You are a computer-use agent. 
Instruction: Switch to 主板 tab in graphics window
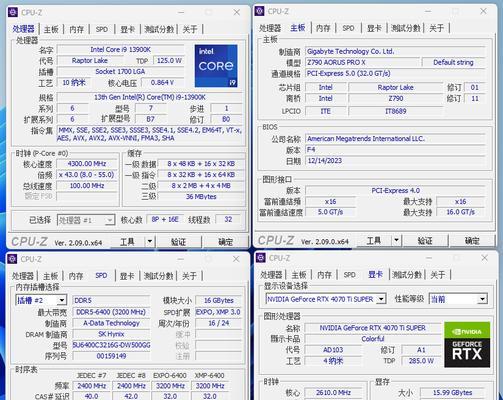point(299,275)
